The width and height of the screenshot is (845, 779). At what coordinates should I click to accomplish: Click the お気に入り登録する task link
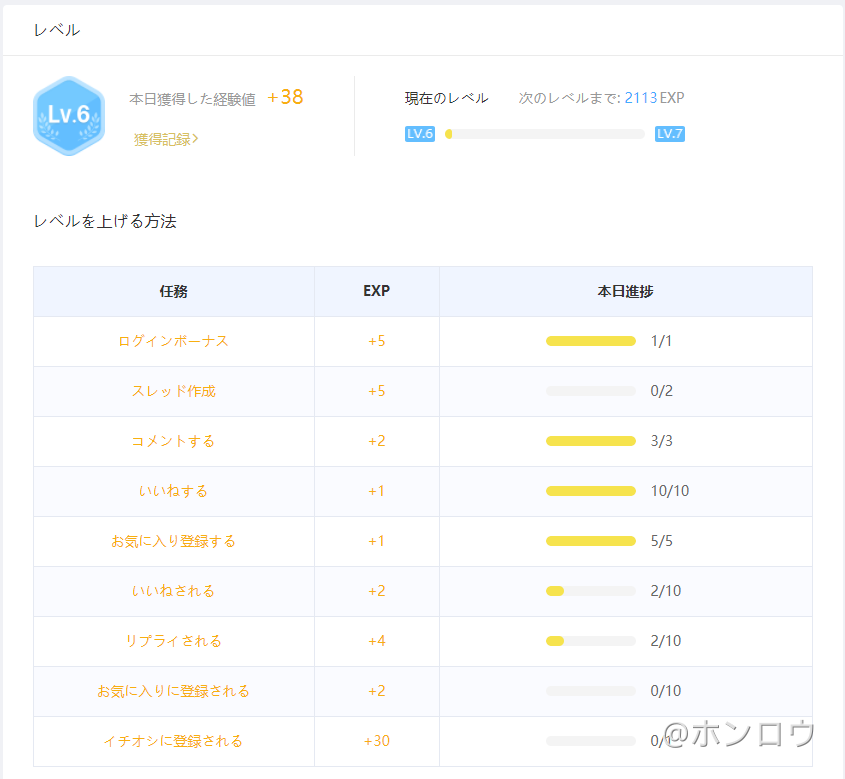173,541
